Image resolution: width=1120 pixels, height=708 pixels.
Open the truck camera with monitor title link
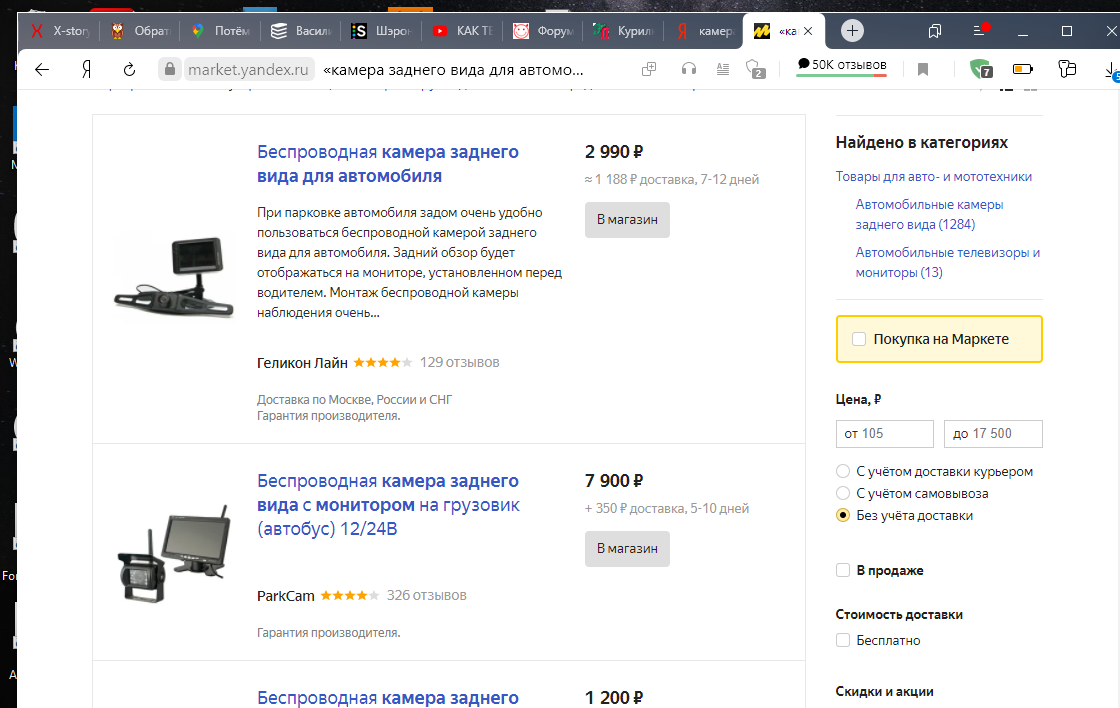tap(389, 504)
